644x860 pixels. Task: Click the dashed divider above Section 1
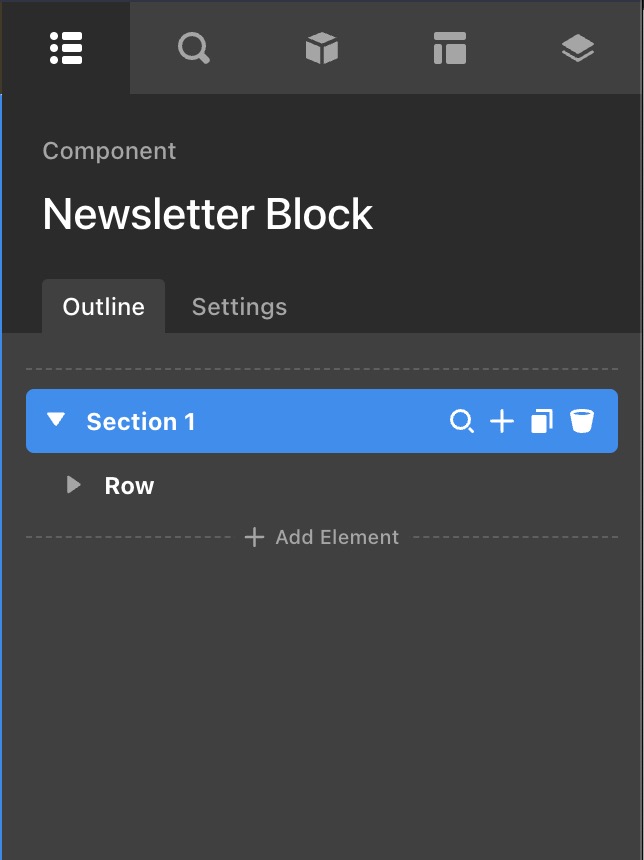(x=321, y=369)
